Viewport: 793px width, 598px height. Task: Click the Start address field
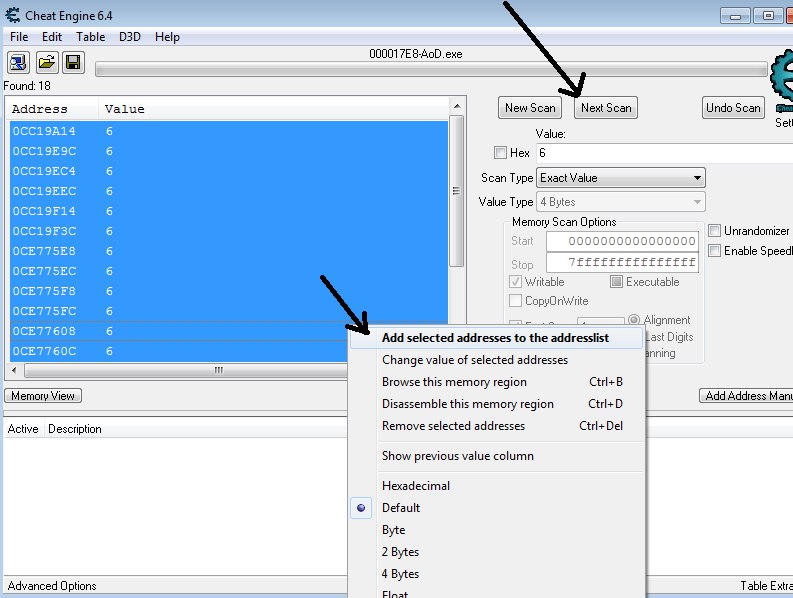coord(623,241)
